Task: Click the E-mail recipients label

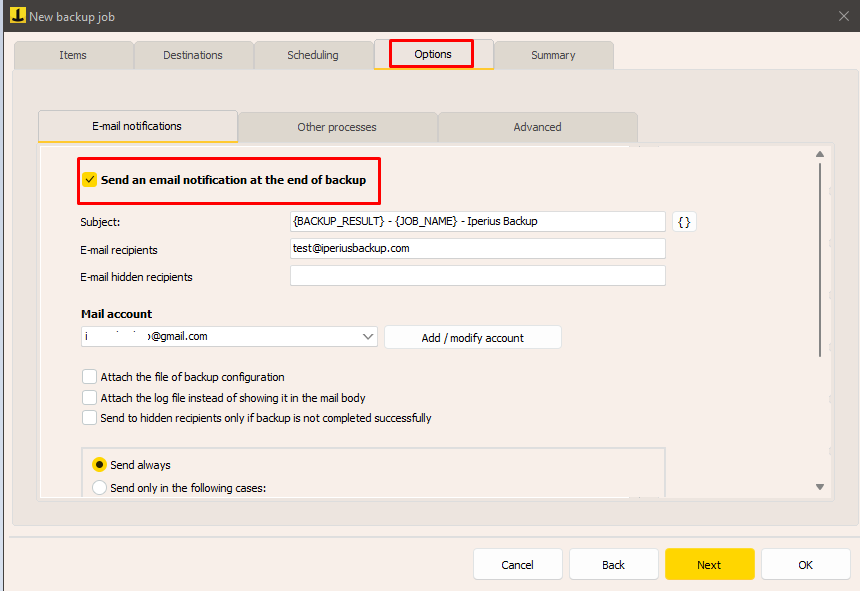Action: [x=118, y=250]
